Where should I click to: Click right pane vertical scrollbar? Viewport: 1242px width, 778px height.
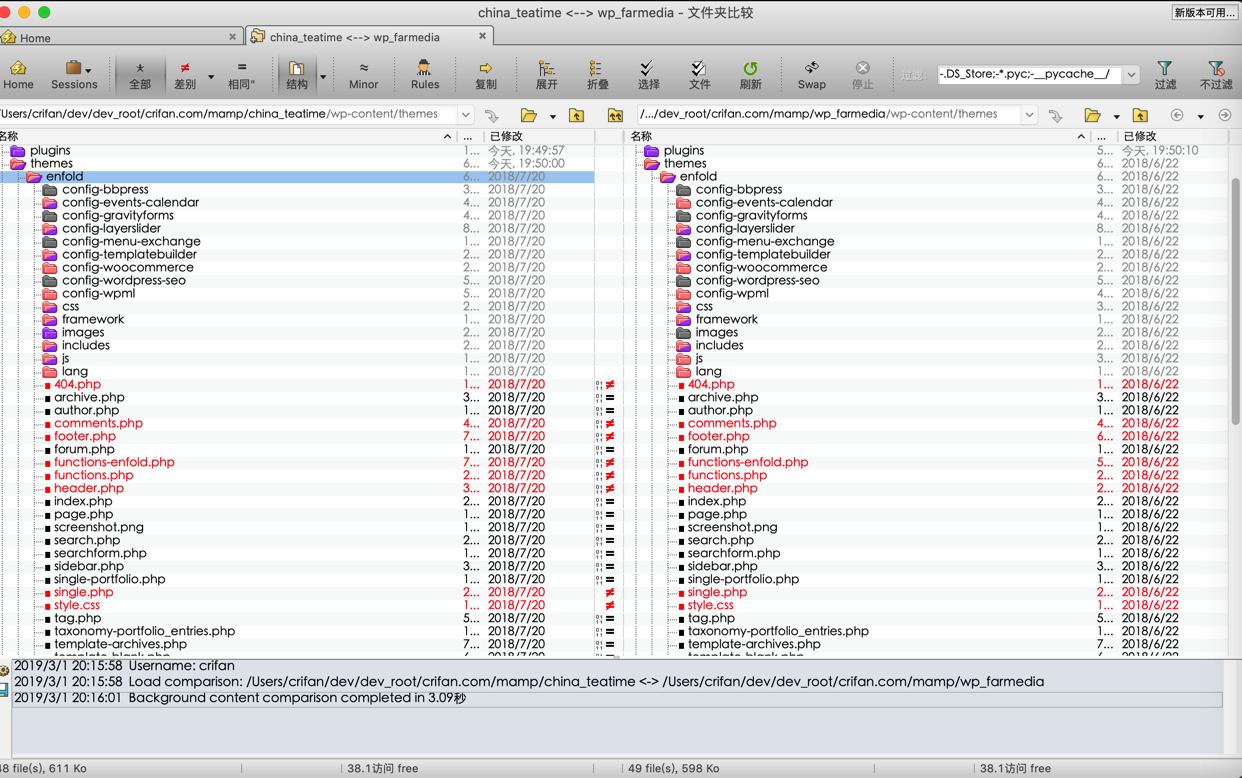tap(1236, 302)
